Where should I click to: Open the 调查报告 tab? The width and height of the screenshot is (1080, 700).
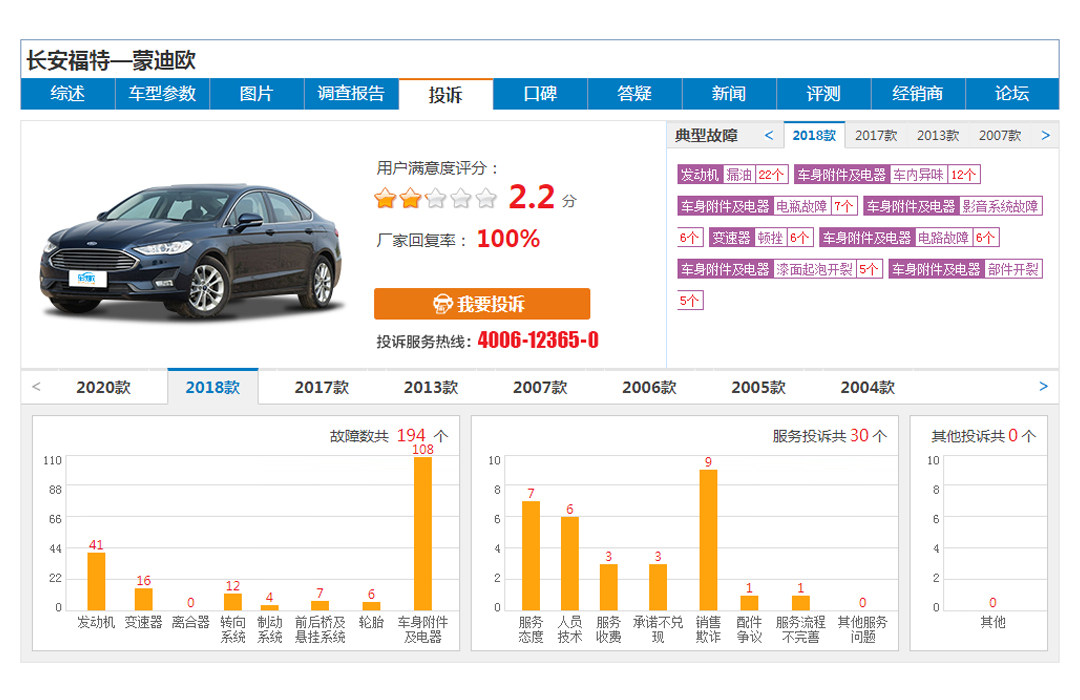(351, 94)
